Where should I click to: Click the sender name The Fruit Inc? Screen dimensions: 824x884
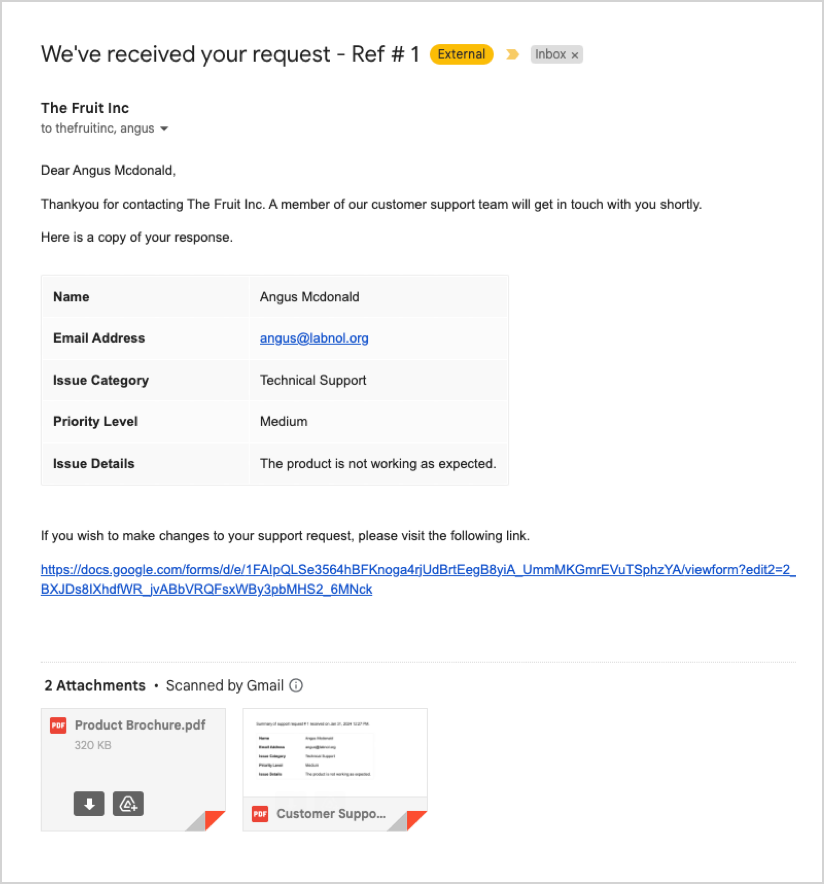pos(85,108)
